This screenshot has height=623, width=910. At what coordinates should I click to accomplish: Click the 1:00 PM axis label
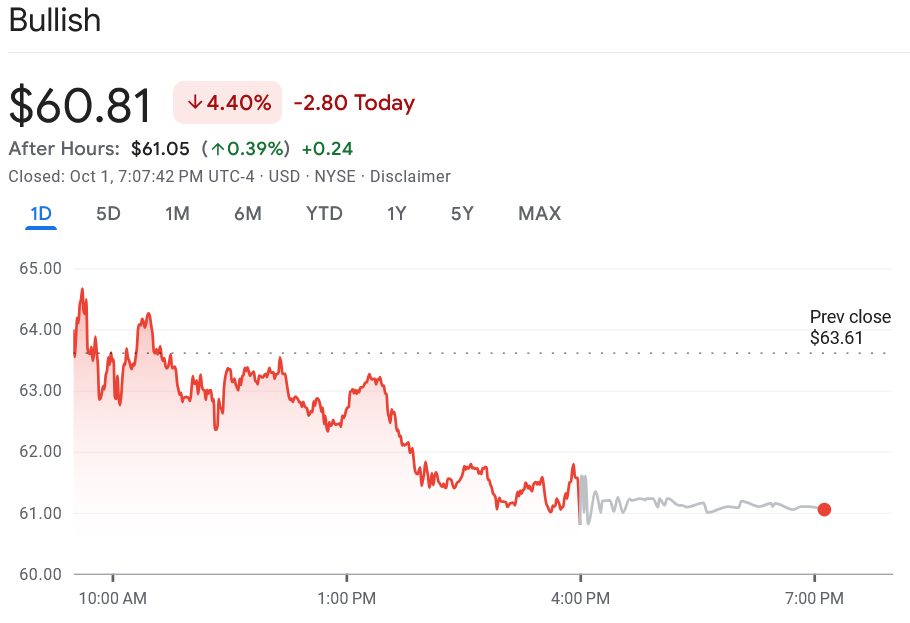pos(346,598)
